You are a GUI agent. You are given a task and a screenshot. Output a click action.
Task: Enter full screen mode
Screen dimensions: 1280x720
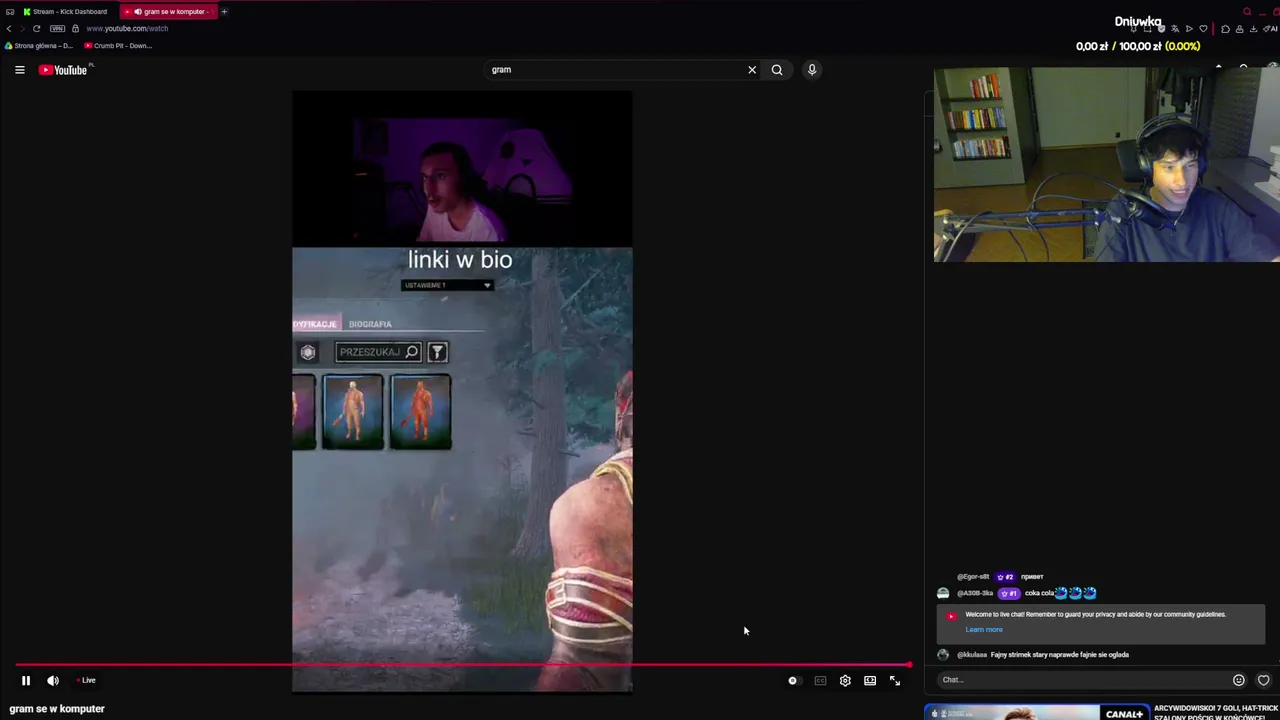click(895, 681)
